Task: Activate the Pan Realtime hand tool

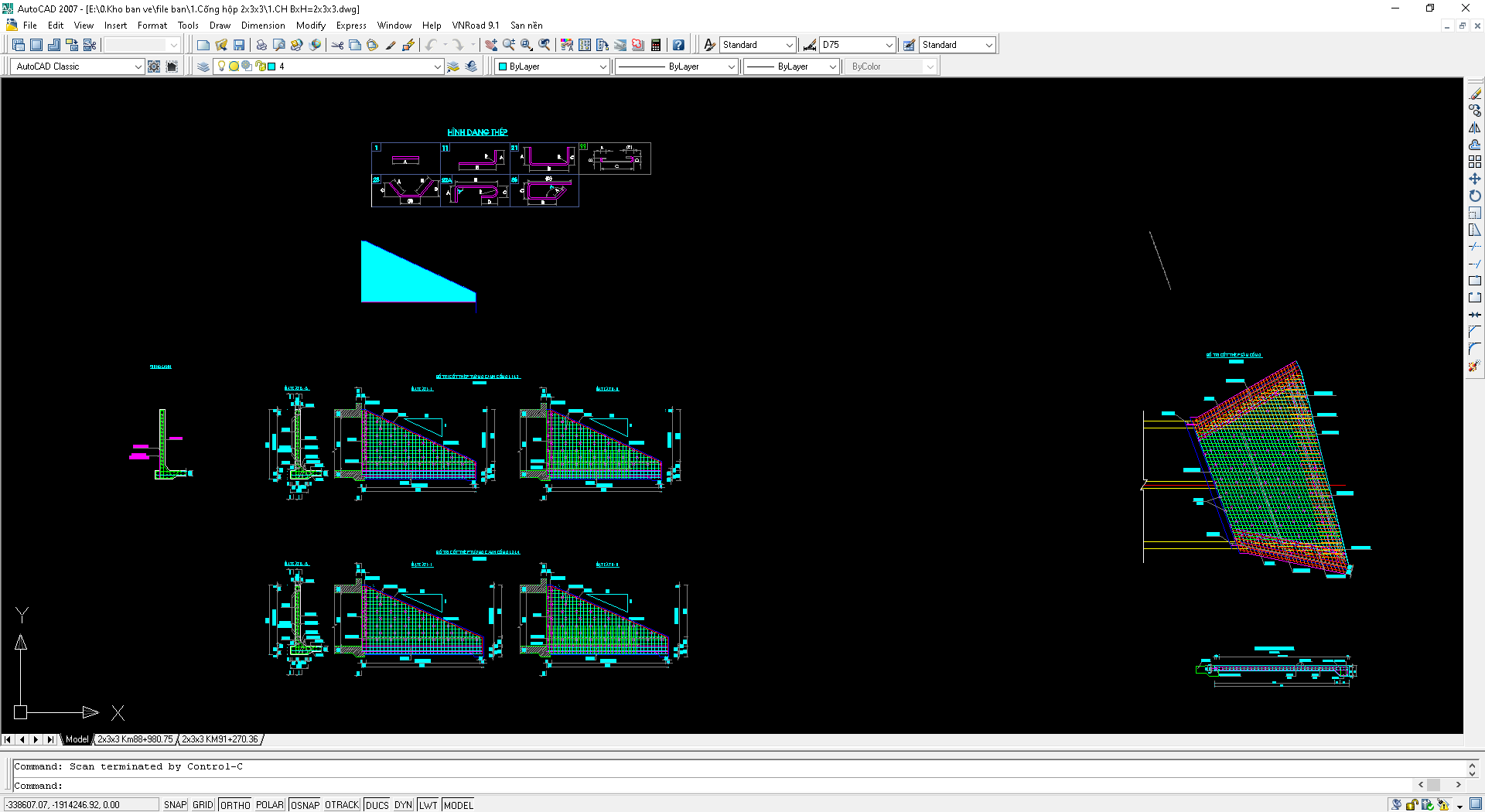Action: tap(491, 45)
